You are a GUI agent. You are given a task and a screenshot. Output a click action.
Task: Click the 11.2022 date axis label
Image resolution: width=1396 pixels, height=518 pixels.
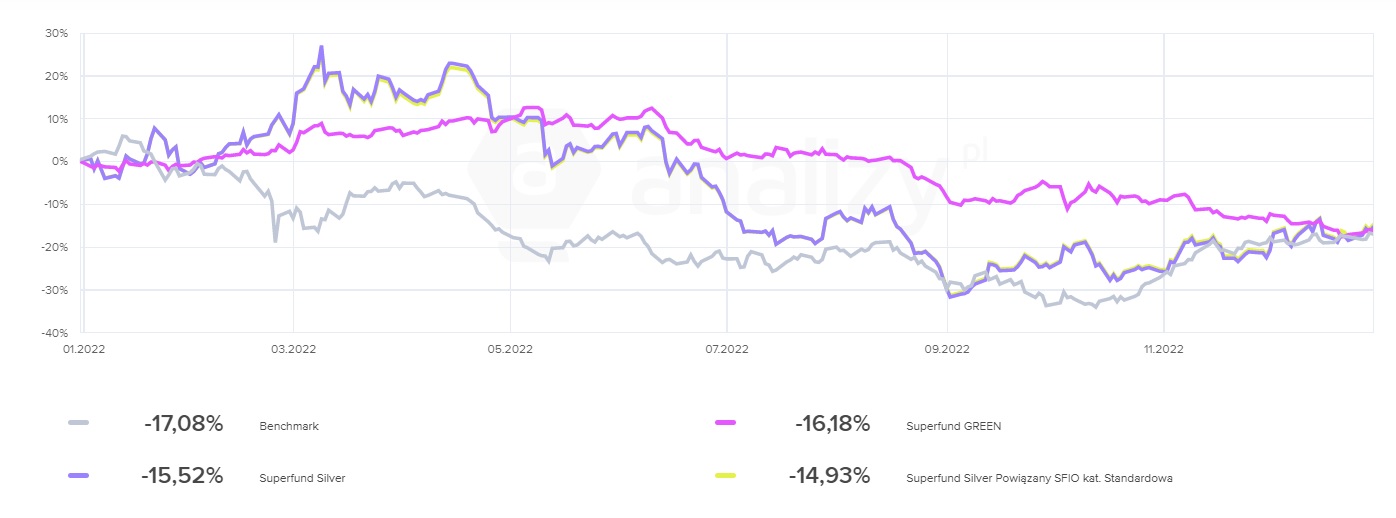[x=1163, y=349]
